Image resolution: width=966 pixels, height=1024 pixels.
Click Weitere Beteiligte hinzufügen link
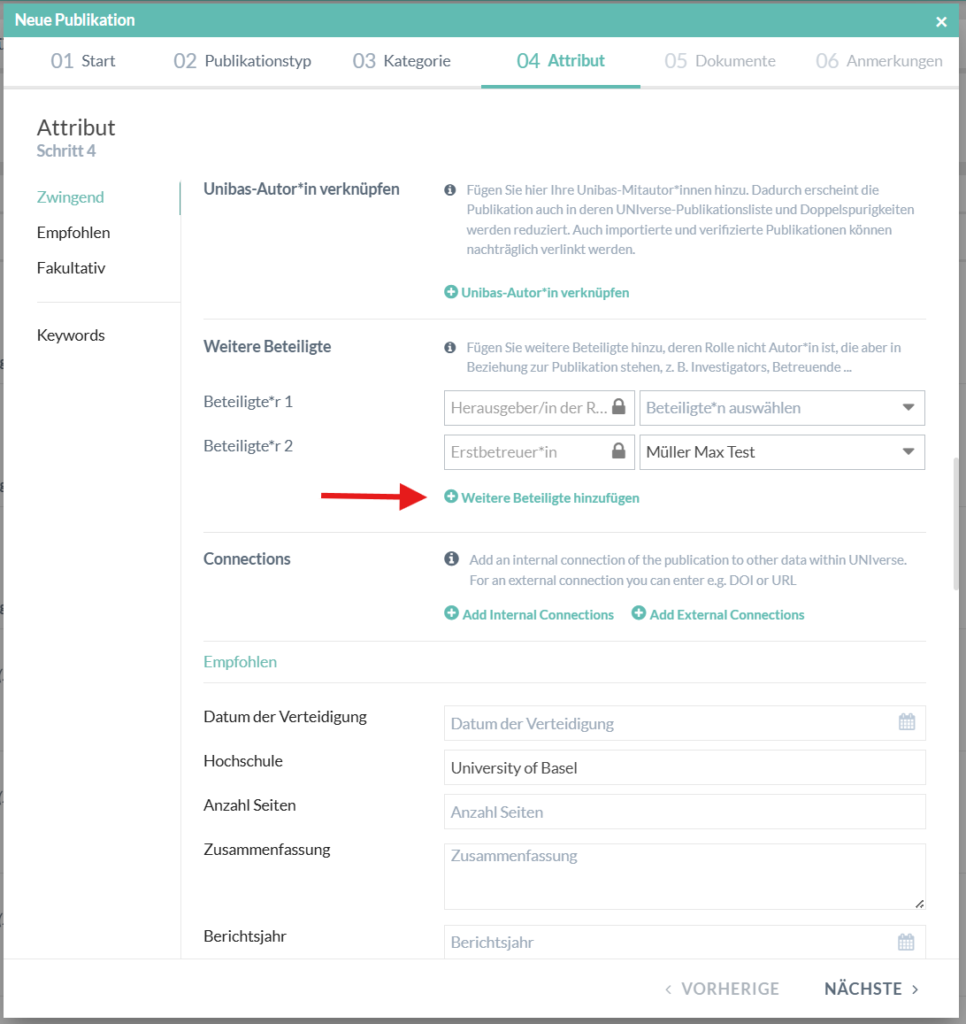click(541, 497)
